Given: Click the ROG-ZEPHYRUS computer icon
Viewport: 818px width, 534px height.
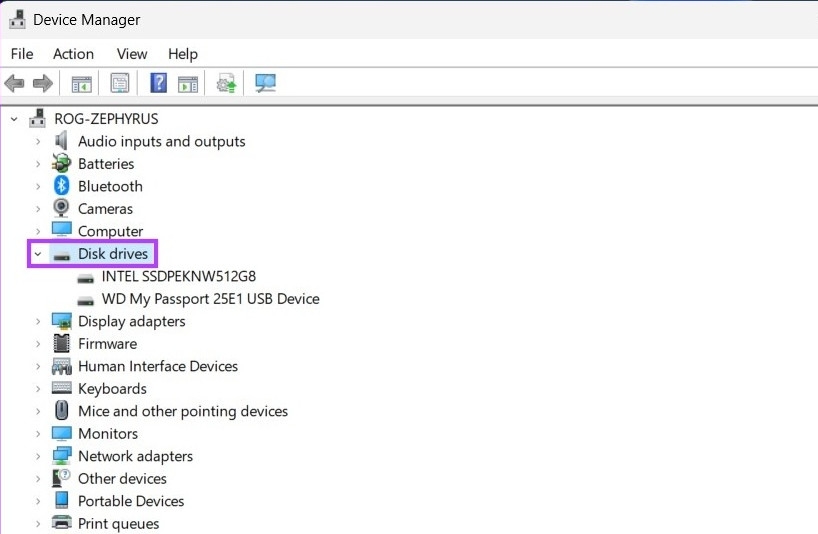Looking at the screenshot, I should pyautogui.click(x=37, y=118).
